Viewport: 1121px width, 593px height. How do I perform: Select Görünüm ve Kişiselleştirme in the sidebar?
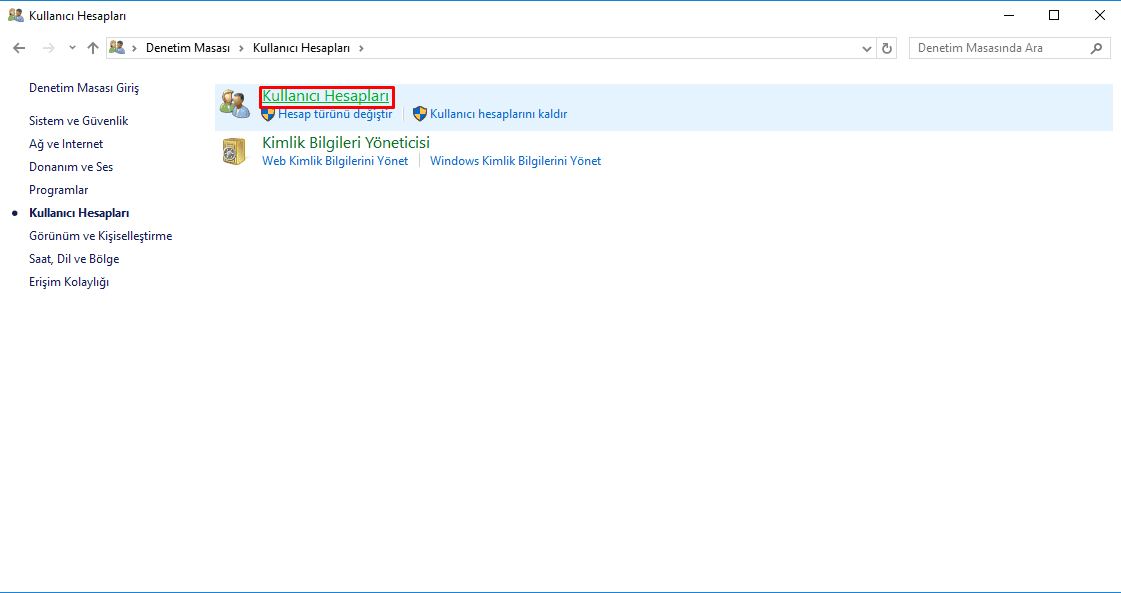(x=100, y=236)
